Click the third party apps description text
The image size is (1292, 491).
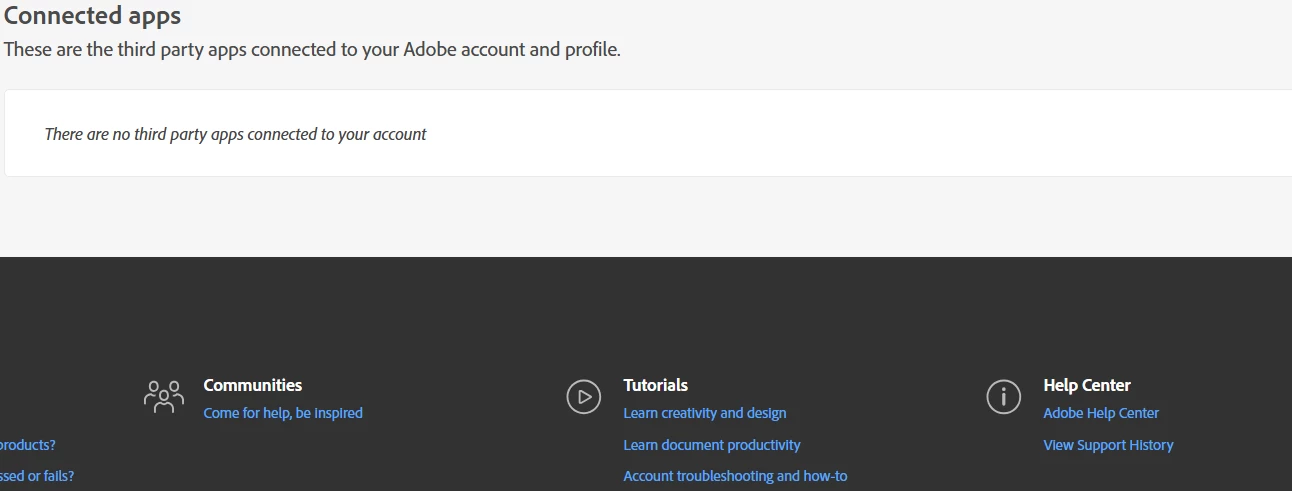point(312,49)
